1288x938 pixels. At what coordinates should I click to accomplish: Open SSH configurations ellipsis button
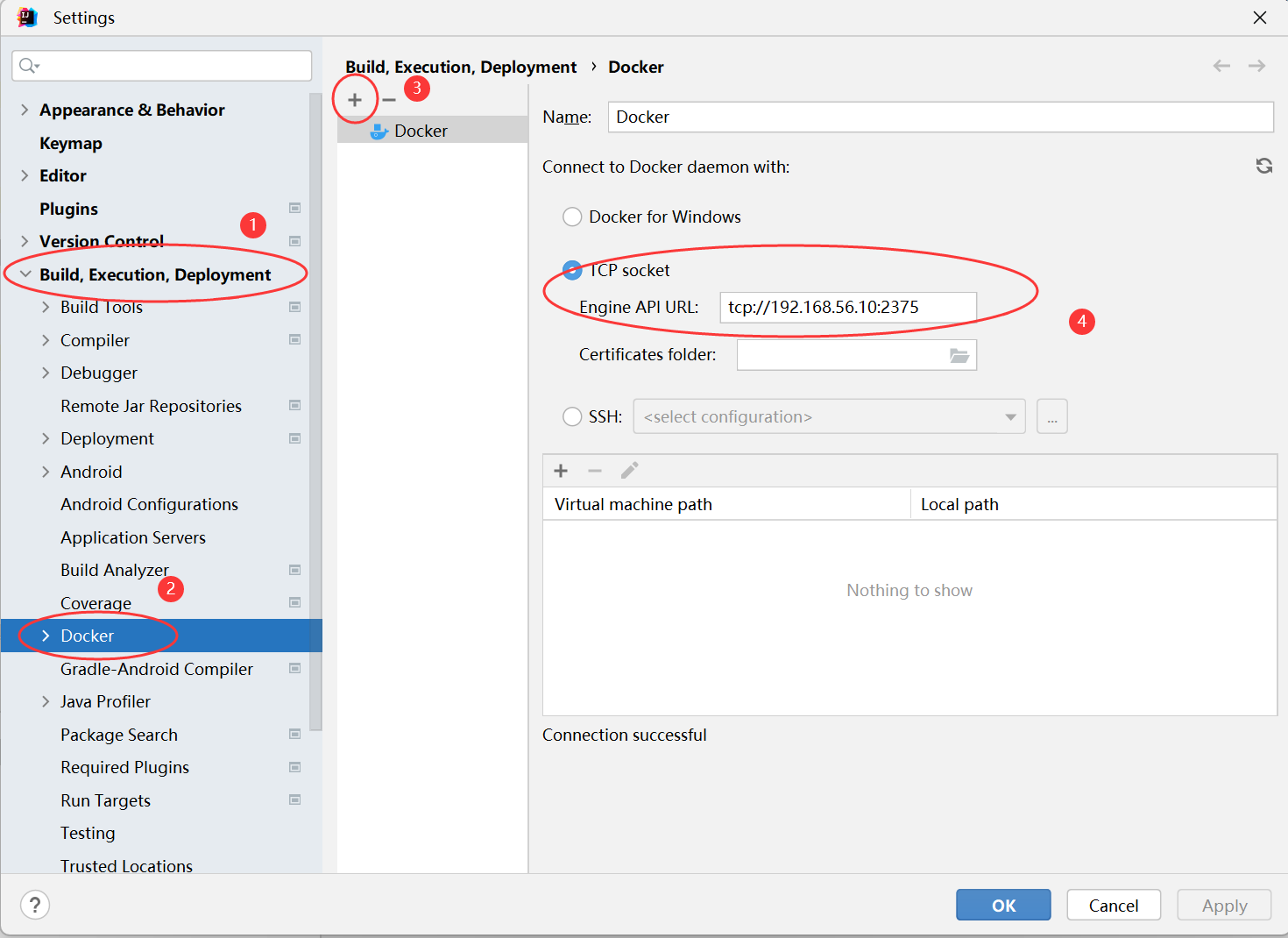pyautogui.click(x=1051, y=416)
